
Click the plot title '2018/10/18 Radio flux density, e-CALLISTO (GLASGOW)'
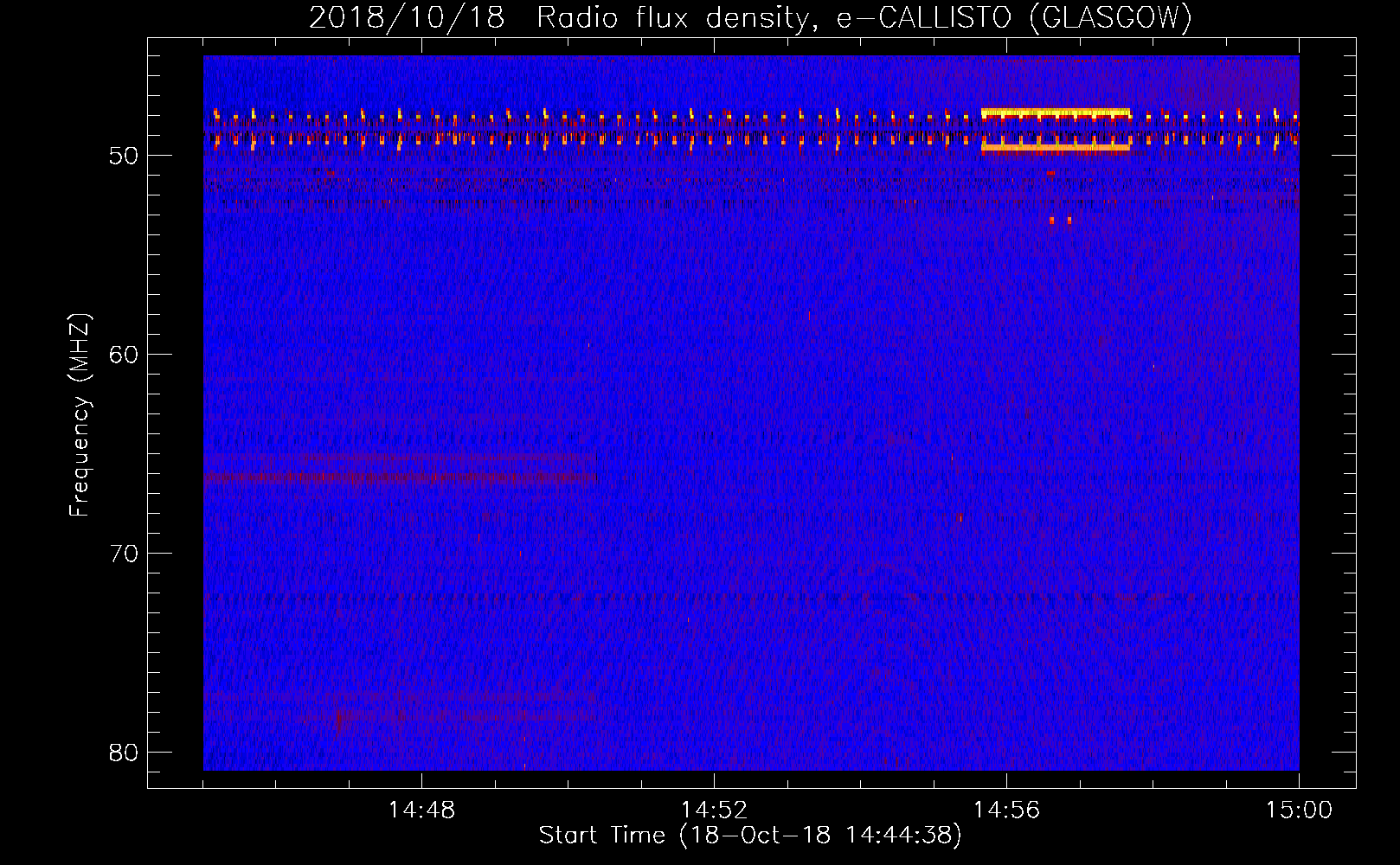[x=750, y=17]
